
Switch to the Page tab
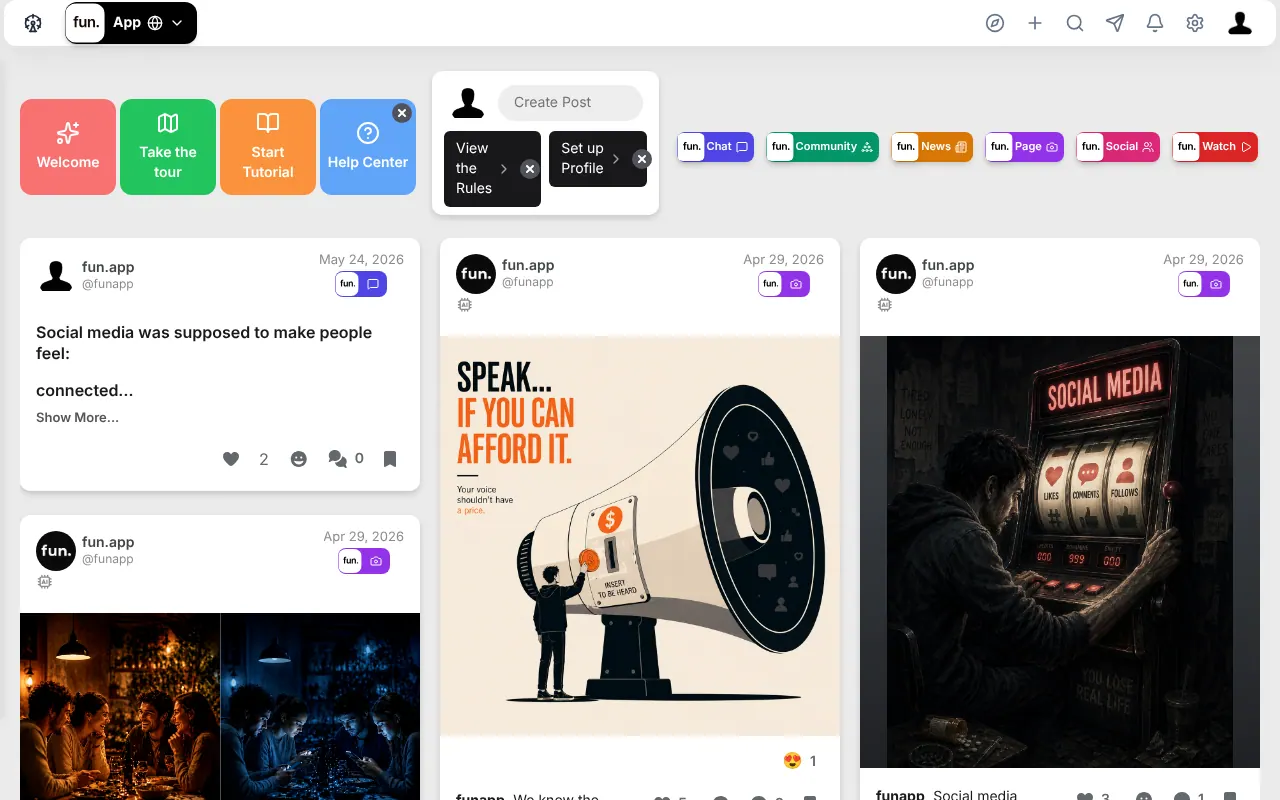pos(1024,147)
